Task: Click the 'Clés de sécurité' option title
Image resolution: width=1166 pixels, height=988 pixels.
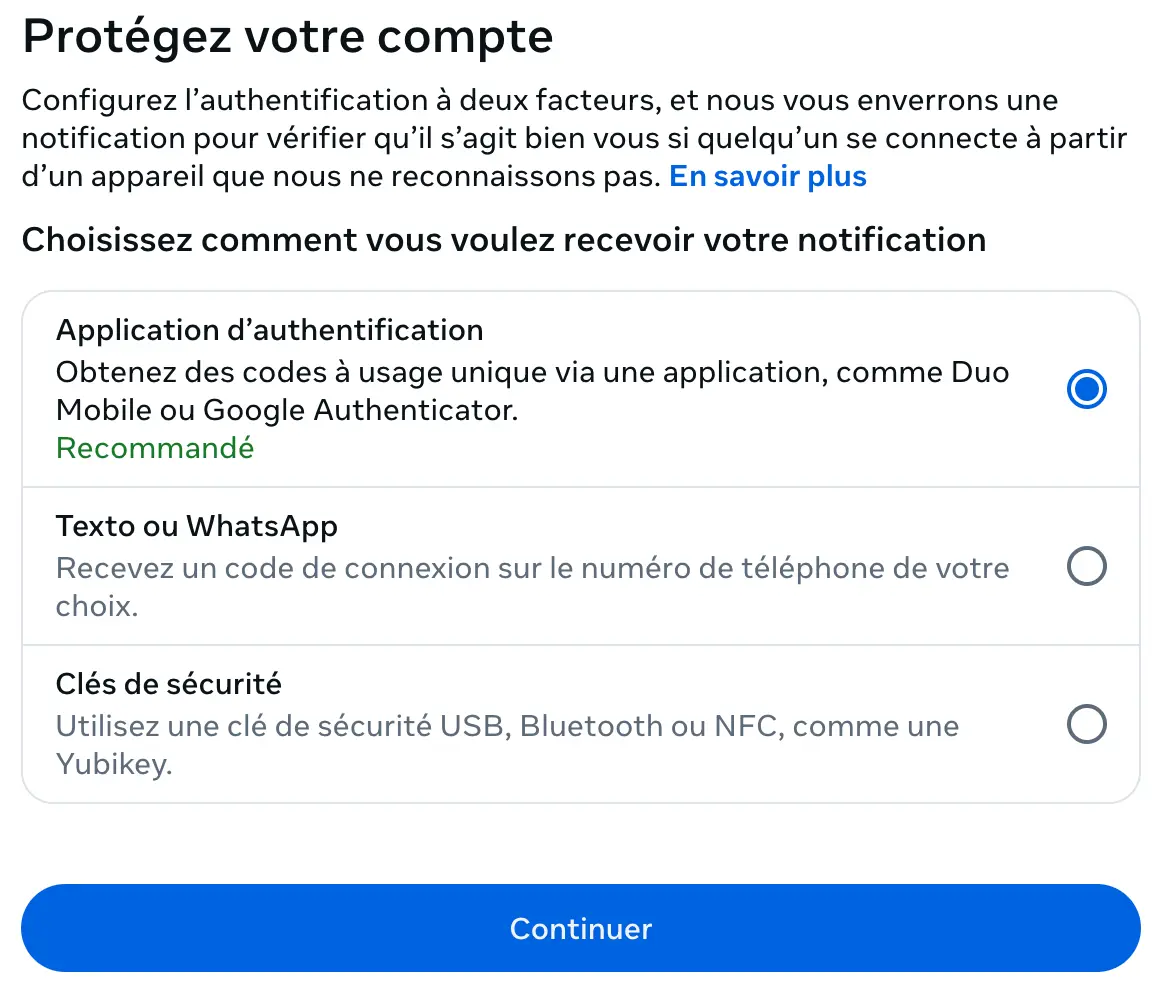Action: point(168,684)
